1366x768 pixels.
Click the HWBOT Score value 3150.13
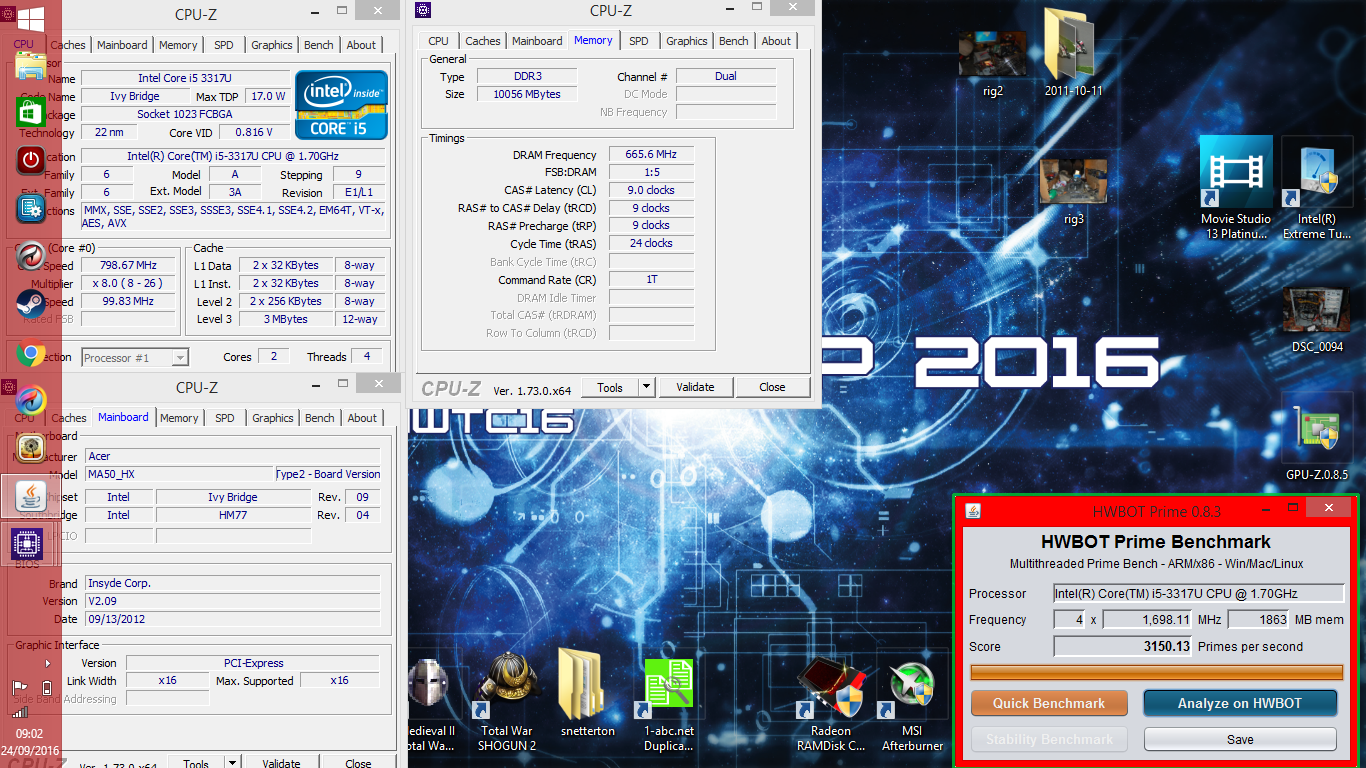click(1123, 646)
